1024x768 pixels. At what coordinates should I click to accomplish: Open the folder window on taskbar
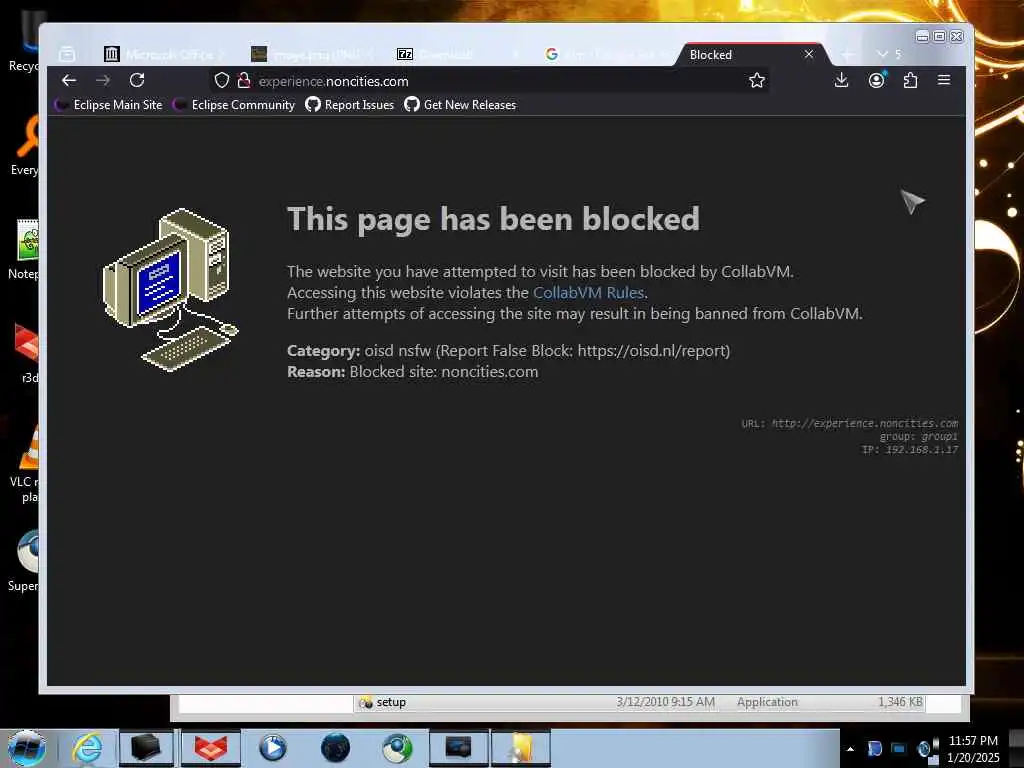coord(521,748)
